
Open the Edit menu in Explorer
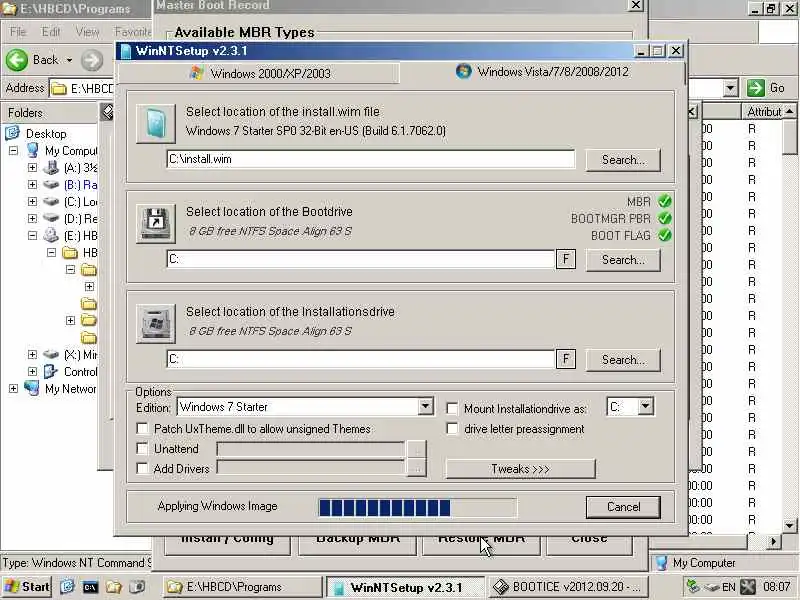point(51,32)
